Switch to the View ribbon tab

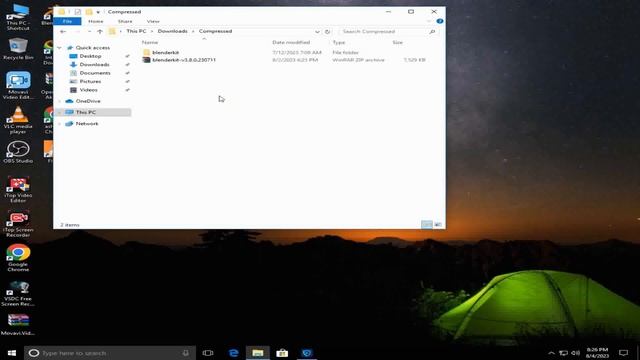153,21
